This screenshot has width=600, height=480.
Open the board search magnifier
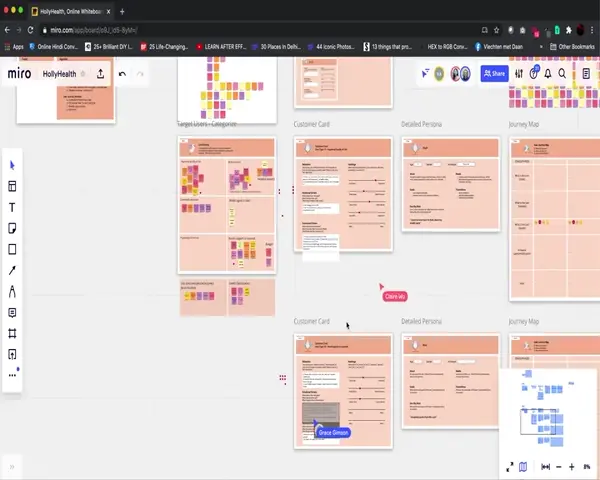click(x=562, y=73)
